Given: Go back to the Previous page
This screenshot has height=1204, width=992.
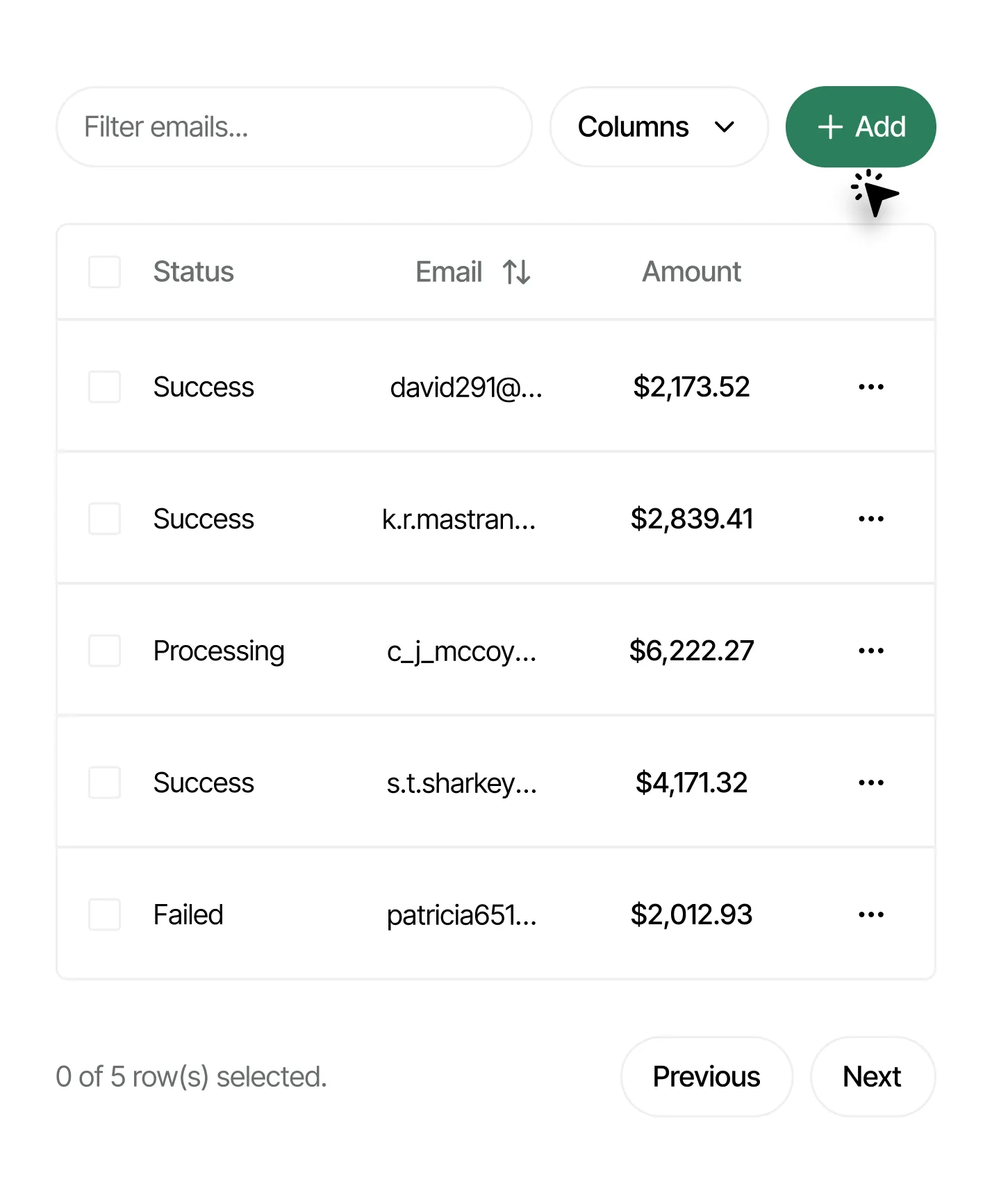Looking at the screenshot, I should tap(706, 1077).
